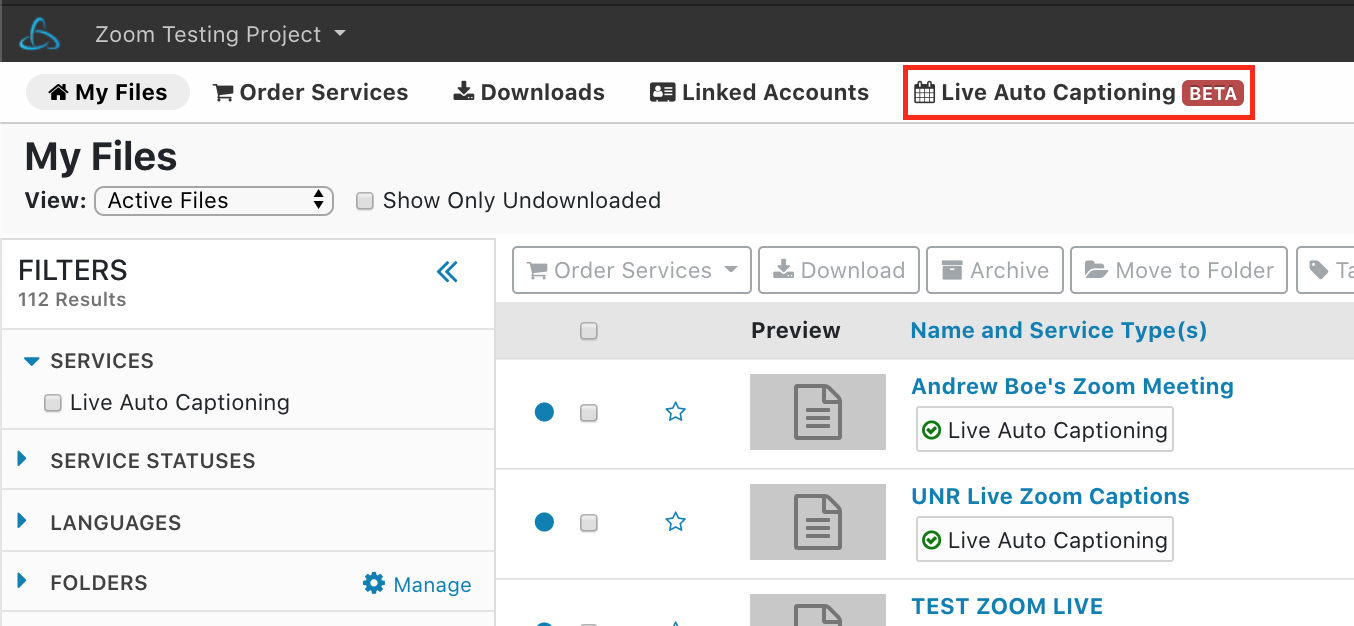The height and width of the screenshot is (626, 1354).
Task: Click blue status dot for UNR Live Captions
Action: (544, 522)
